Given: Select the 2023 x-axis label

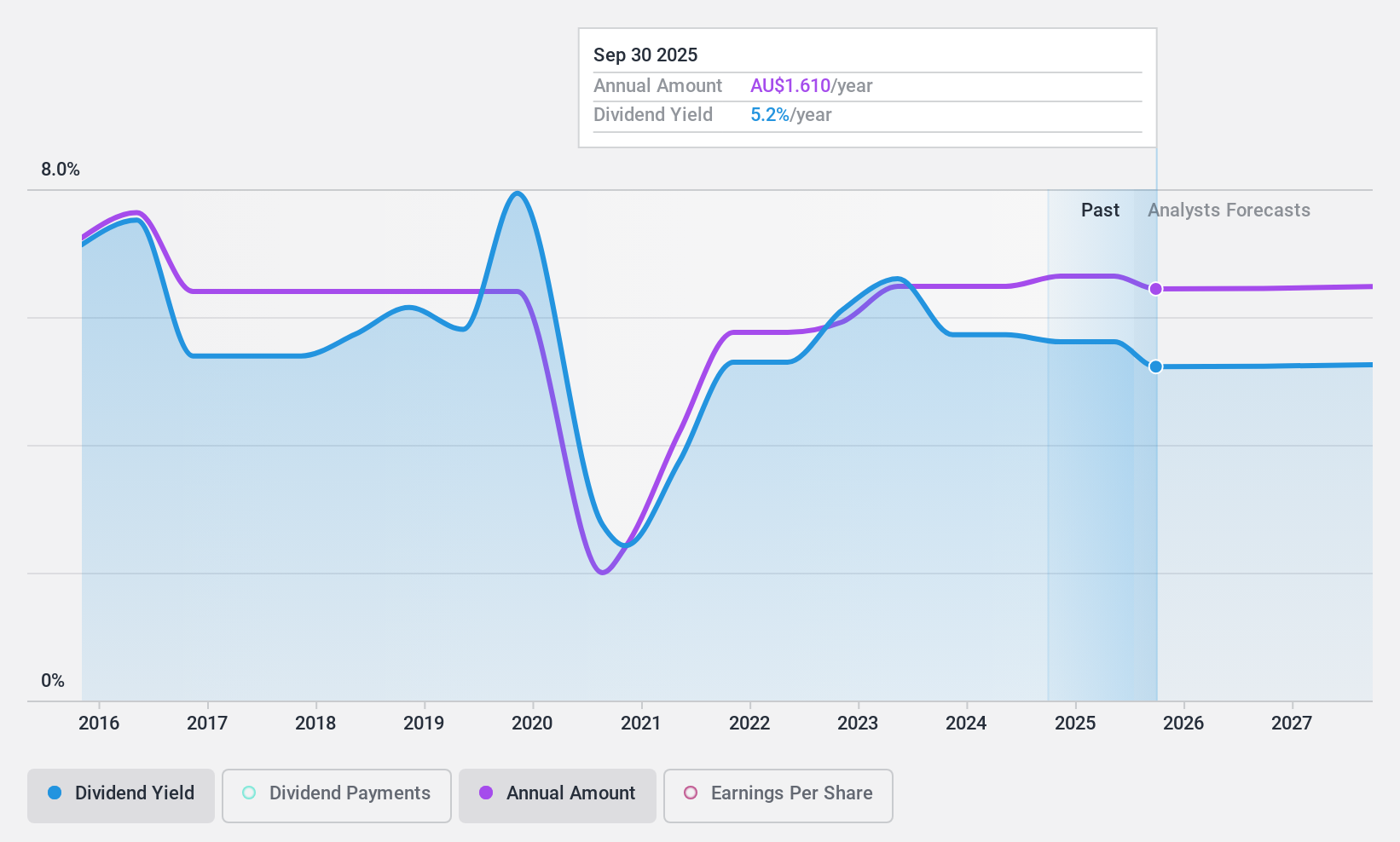Looking at the screenshot, I should (858, 724).
